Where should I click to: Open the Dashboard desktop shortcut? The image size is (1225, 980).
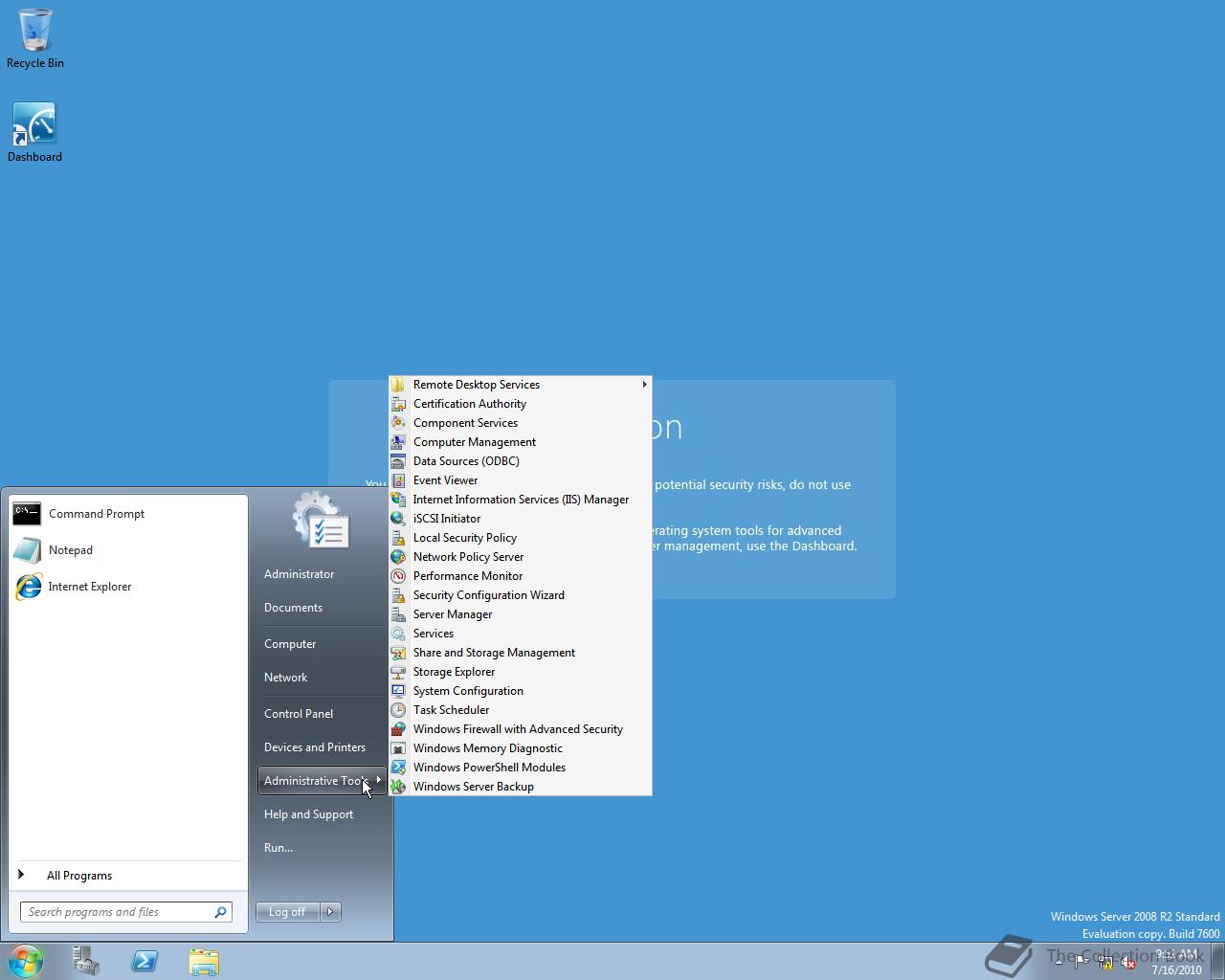(x=34, y=133)
